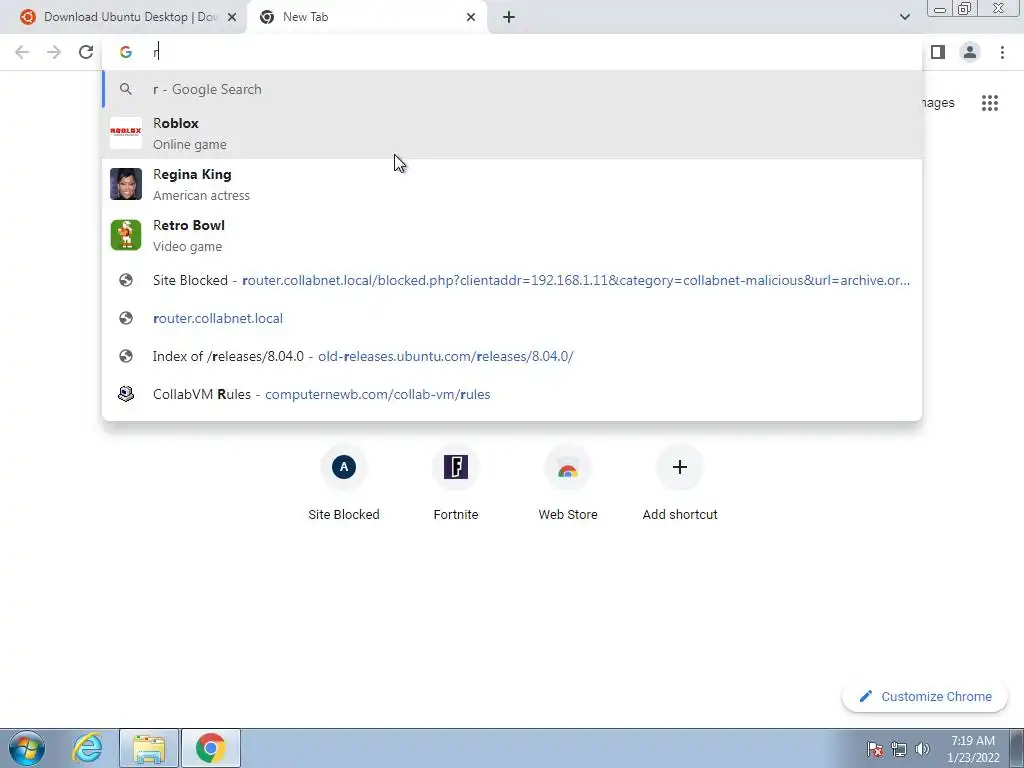This screenshot has width=1024, height=768.
Task: Open the Chrome profile avatar
Action: point(970,52)
